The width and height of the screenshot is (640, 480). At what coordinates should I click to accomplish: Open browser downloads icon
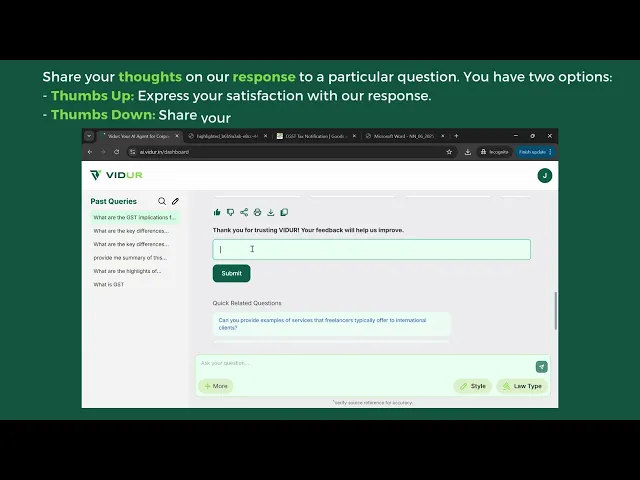click(x=468, y=152)
